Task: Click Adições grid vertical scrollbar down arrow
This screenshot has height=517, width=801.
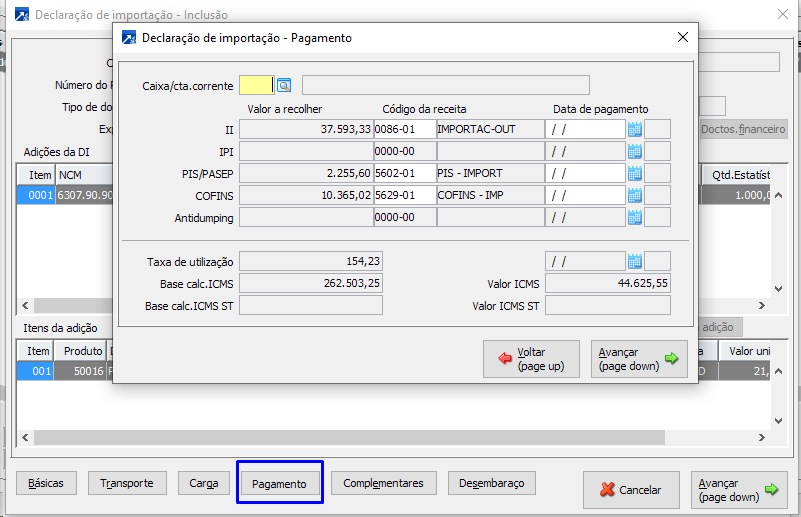Action: coord(778,289)
